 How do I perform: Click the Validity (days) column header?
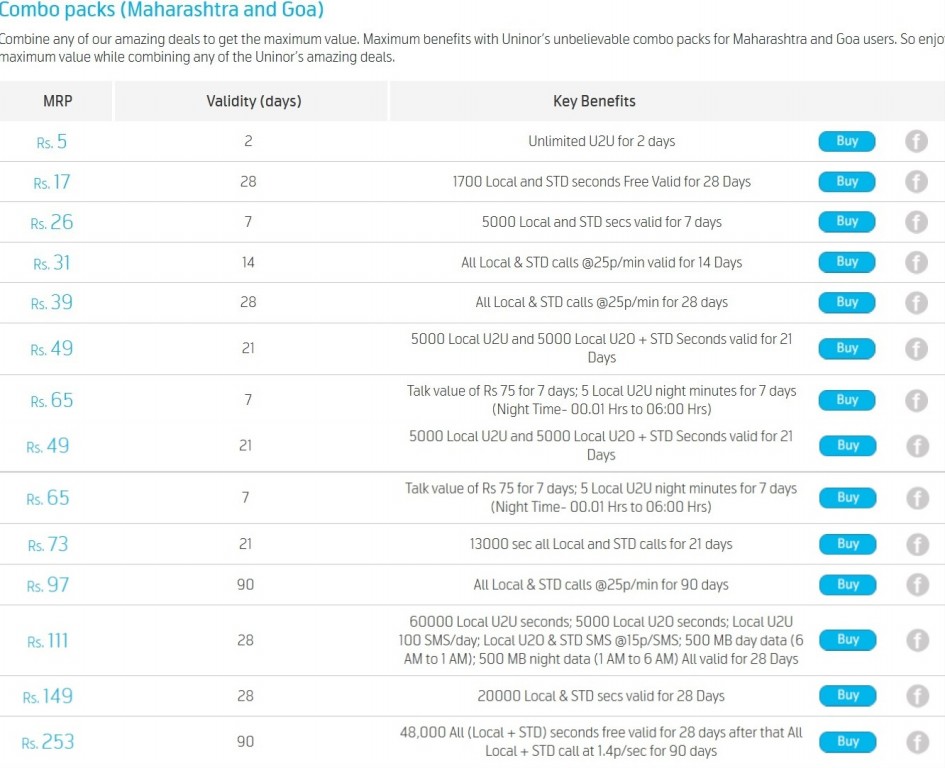tap(253, 101)
